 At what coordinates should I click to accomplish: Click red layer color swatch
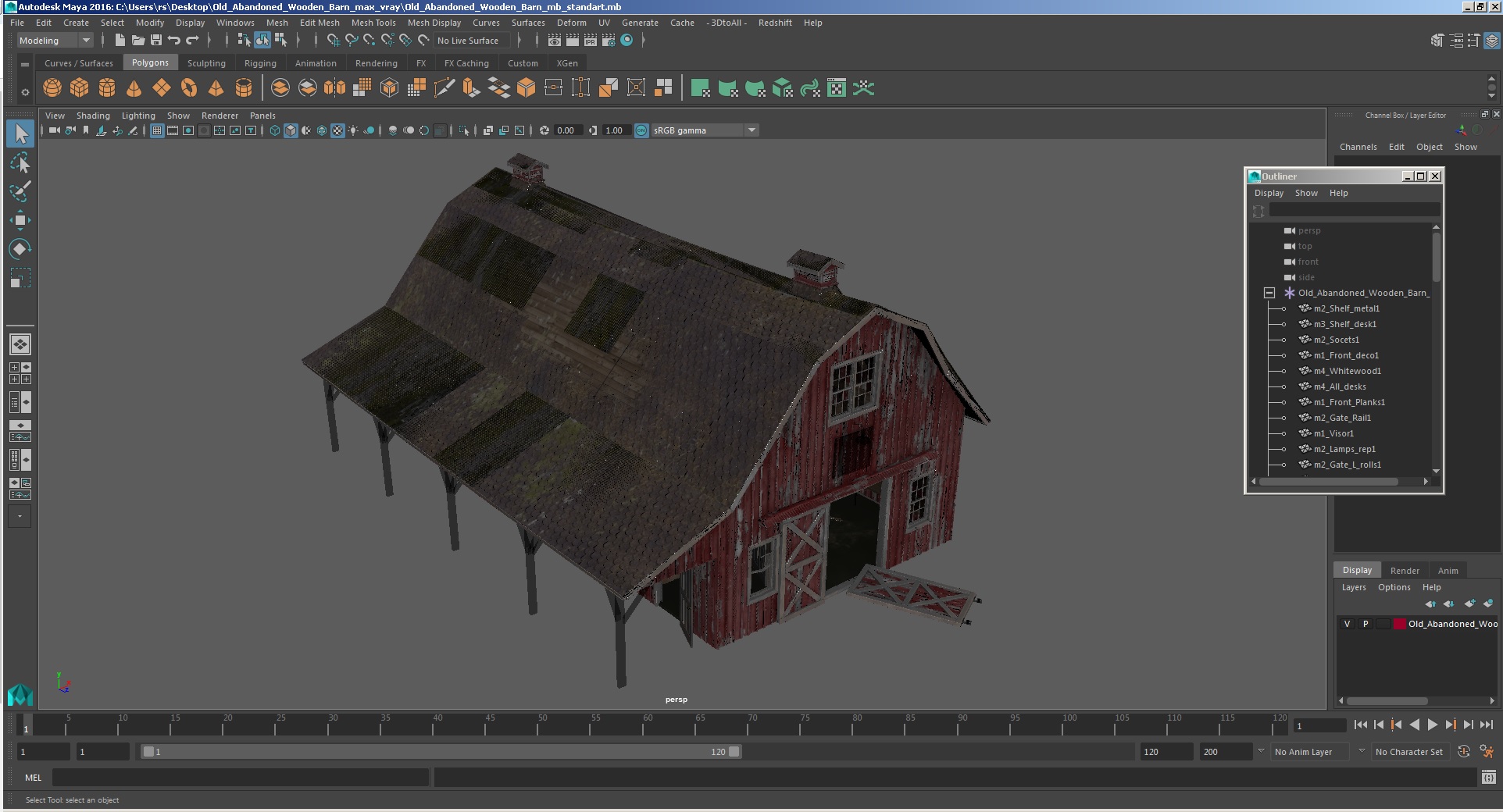(x=1400, y=624)
